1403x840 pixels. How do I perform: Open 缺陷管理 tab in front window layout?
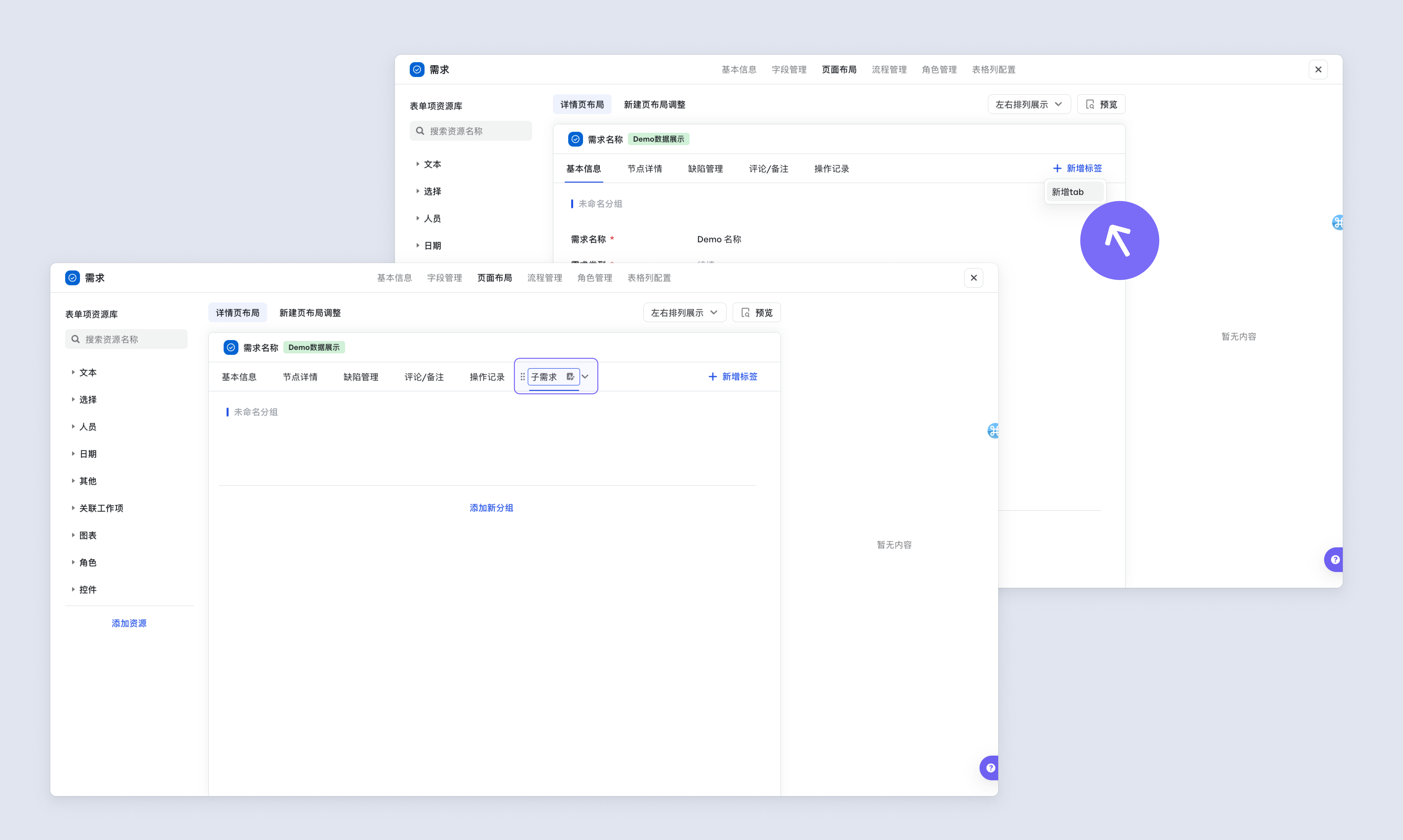click(361, 377)
